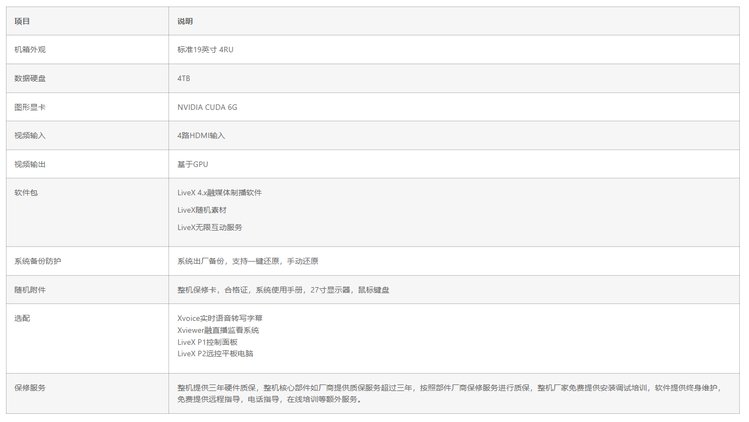Viewport: 749px width, 422px height.
Task: Click the Xvoice实时语音转写字幕 option
Action: click(x=219, y=318)
